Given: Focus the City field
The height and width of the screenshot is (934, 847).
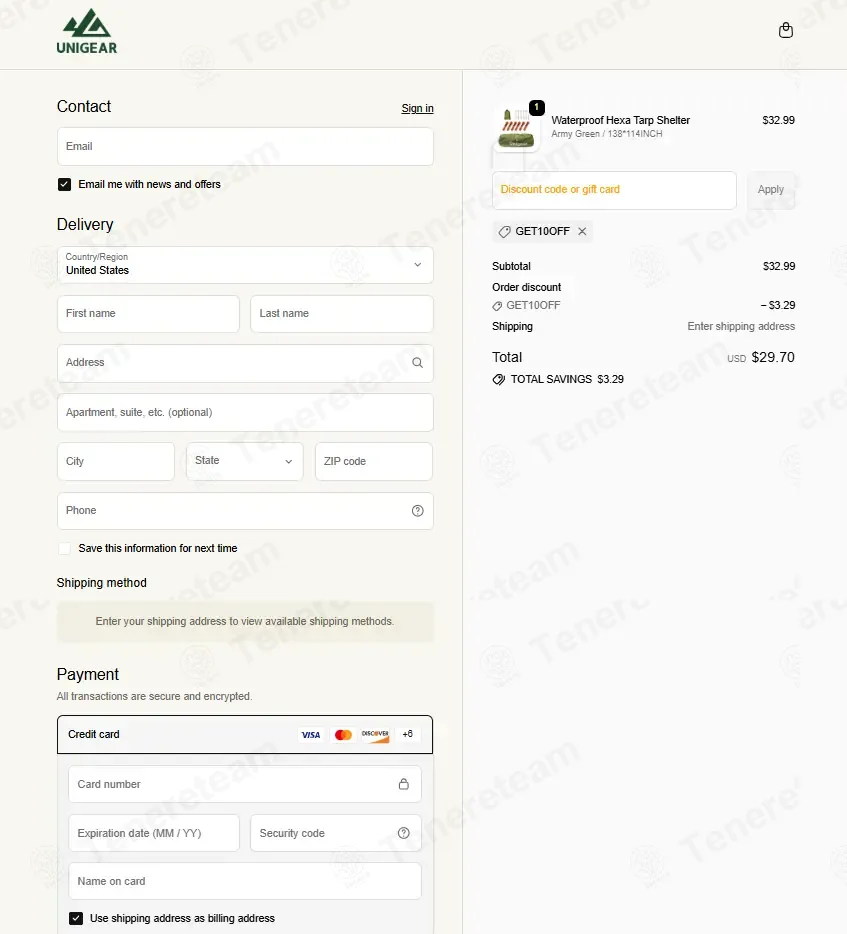Looking at the screenshot, I should tap(116, 461).
